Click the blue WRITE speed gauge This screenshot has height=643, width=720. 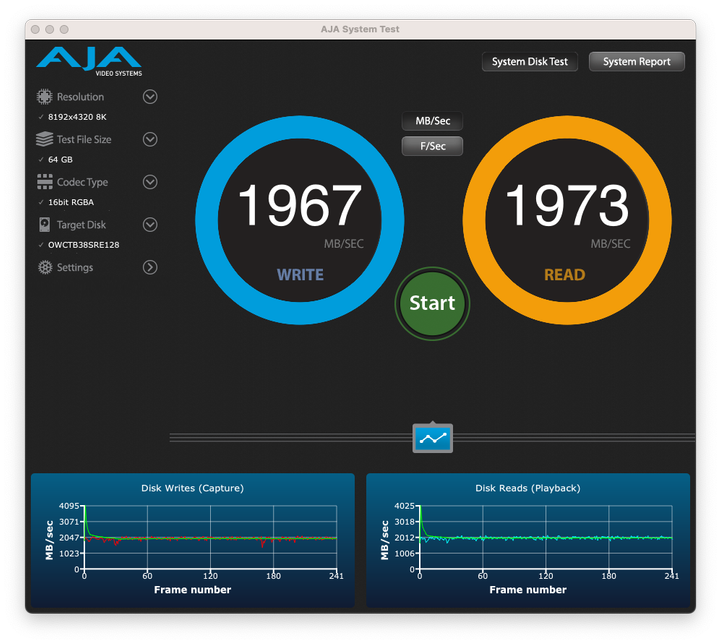click(299, 207)
